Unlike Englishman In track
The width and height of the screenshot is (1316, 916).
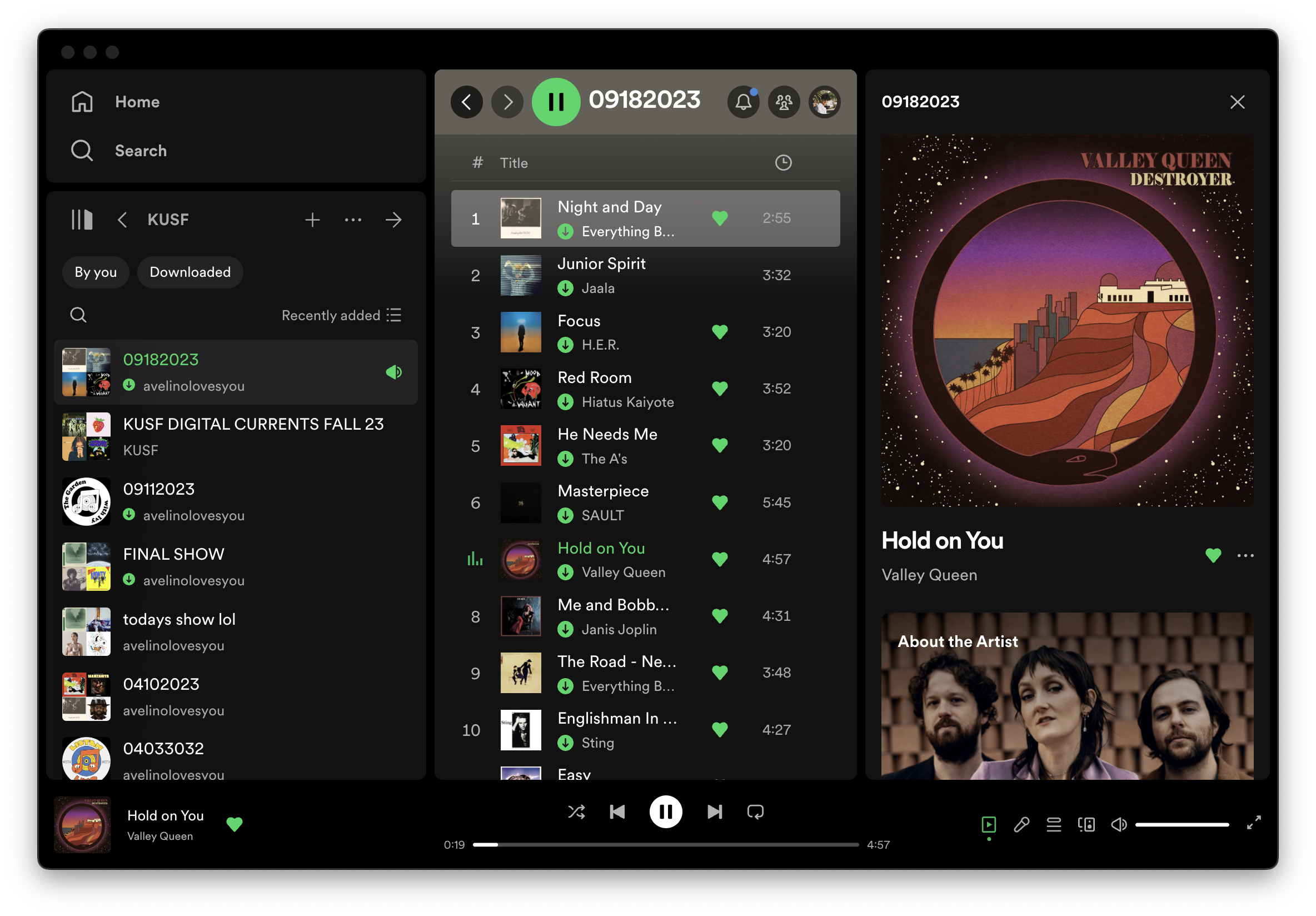pos(720,730)
